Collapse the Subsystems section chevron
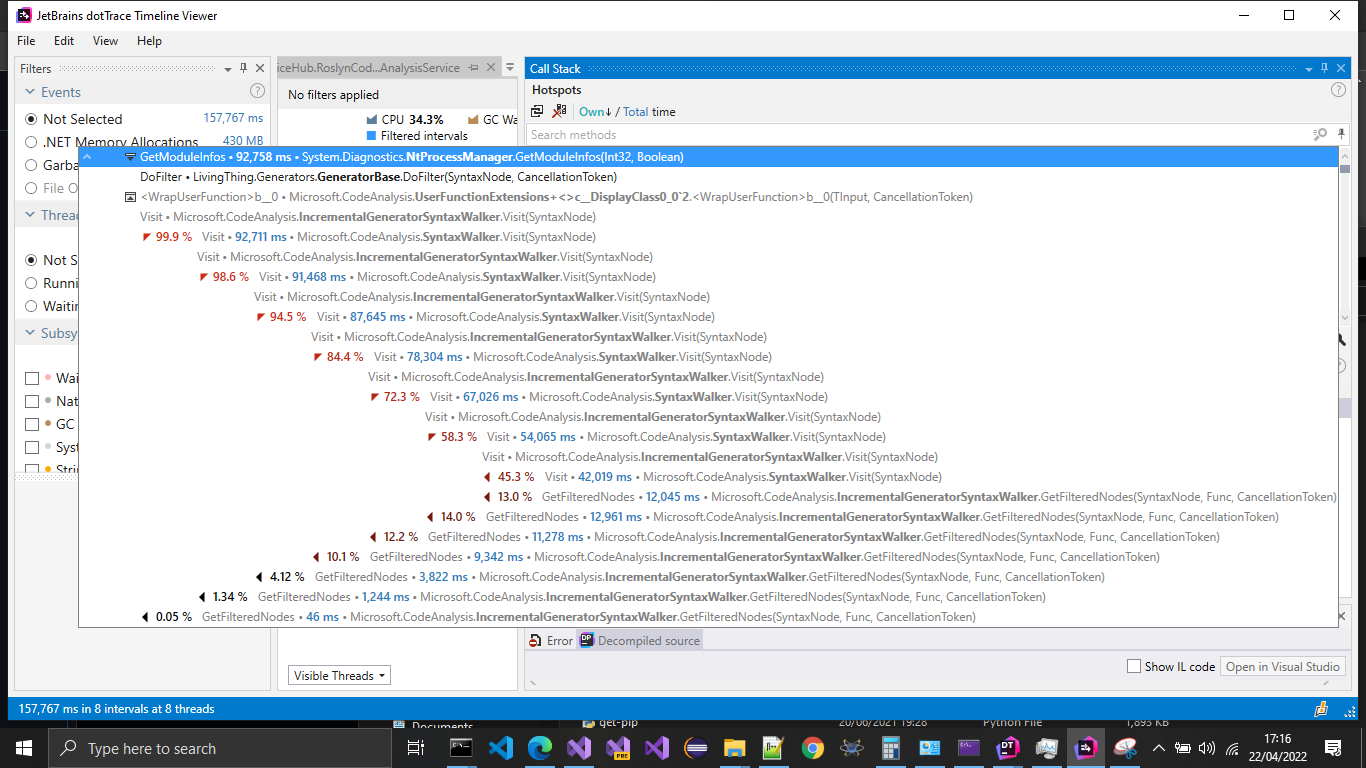 click(x=29, y=333)
